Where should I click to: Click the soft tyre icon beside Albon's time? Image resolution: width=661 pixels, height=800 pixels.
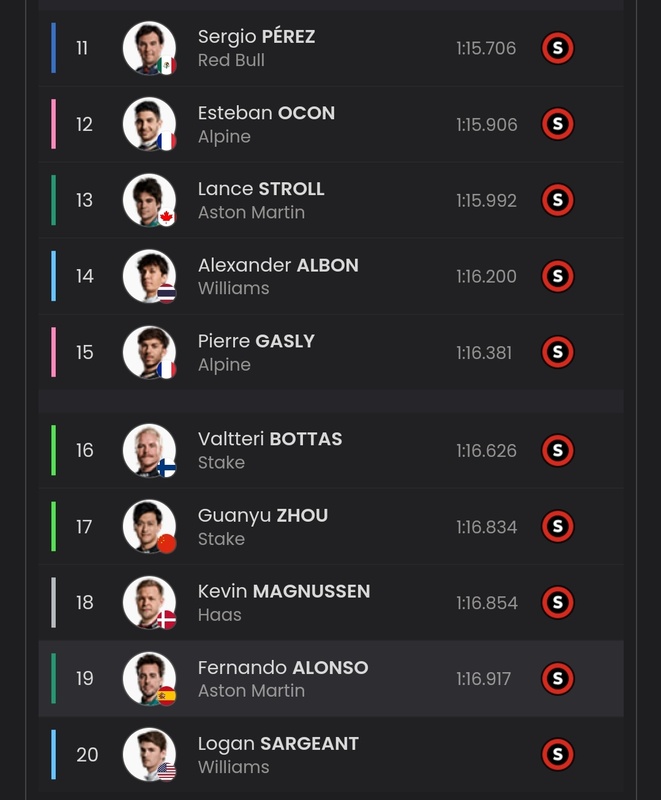pos(557,276)
